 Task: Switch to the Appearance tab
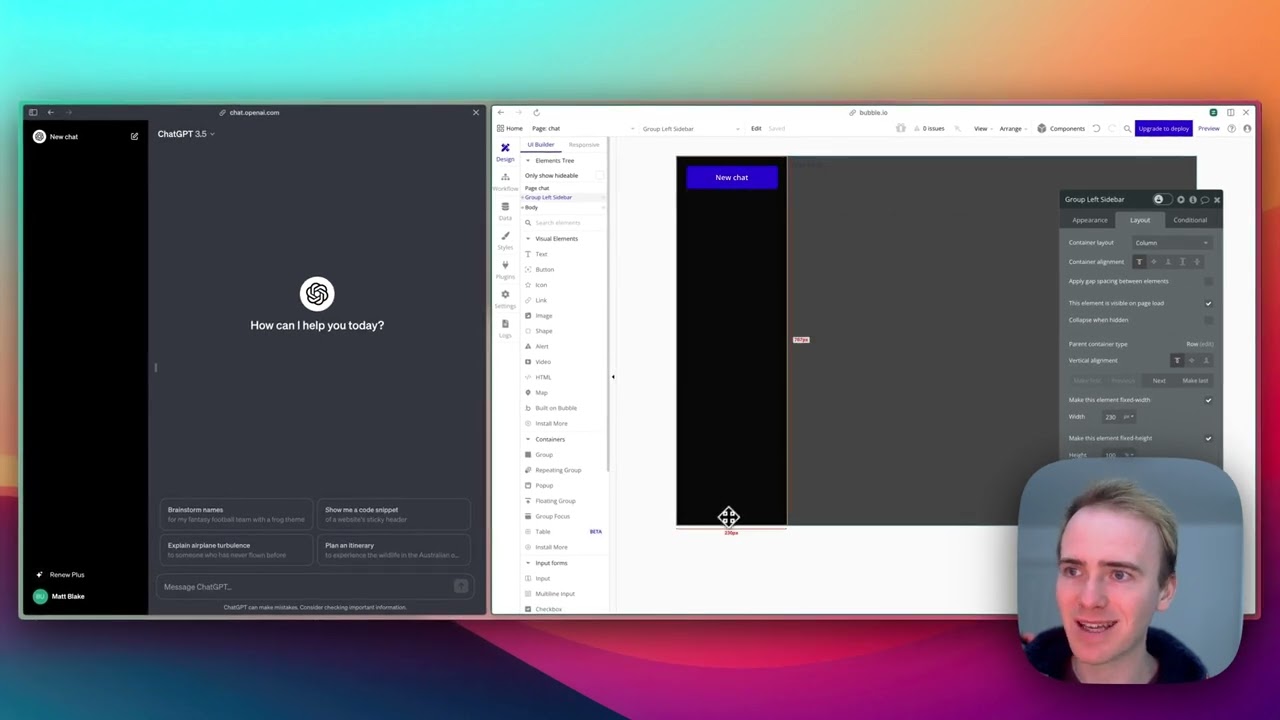1090,220
